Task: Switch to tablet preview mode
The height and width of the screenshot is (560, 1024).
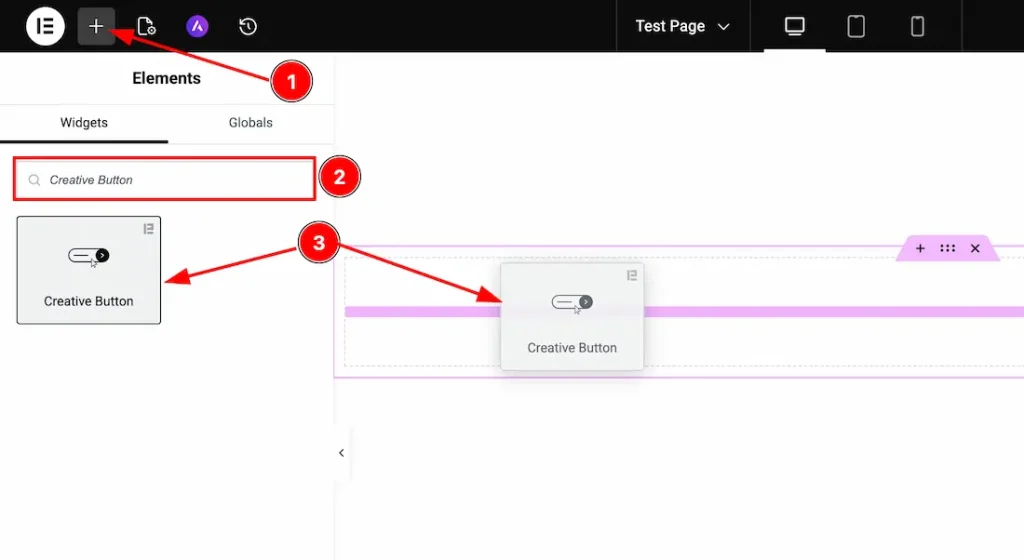Action: [856, 26]
